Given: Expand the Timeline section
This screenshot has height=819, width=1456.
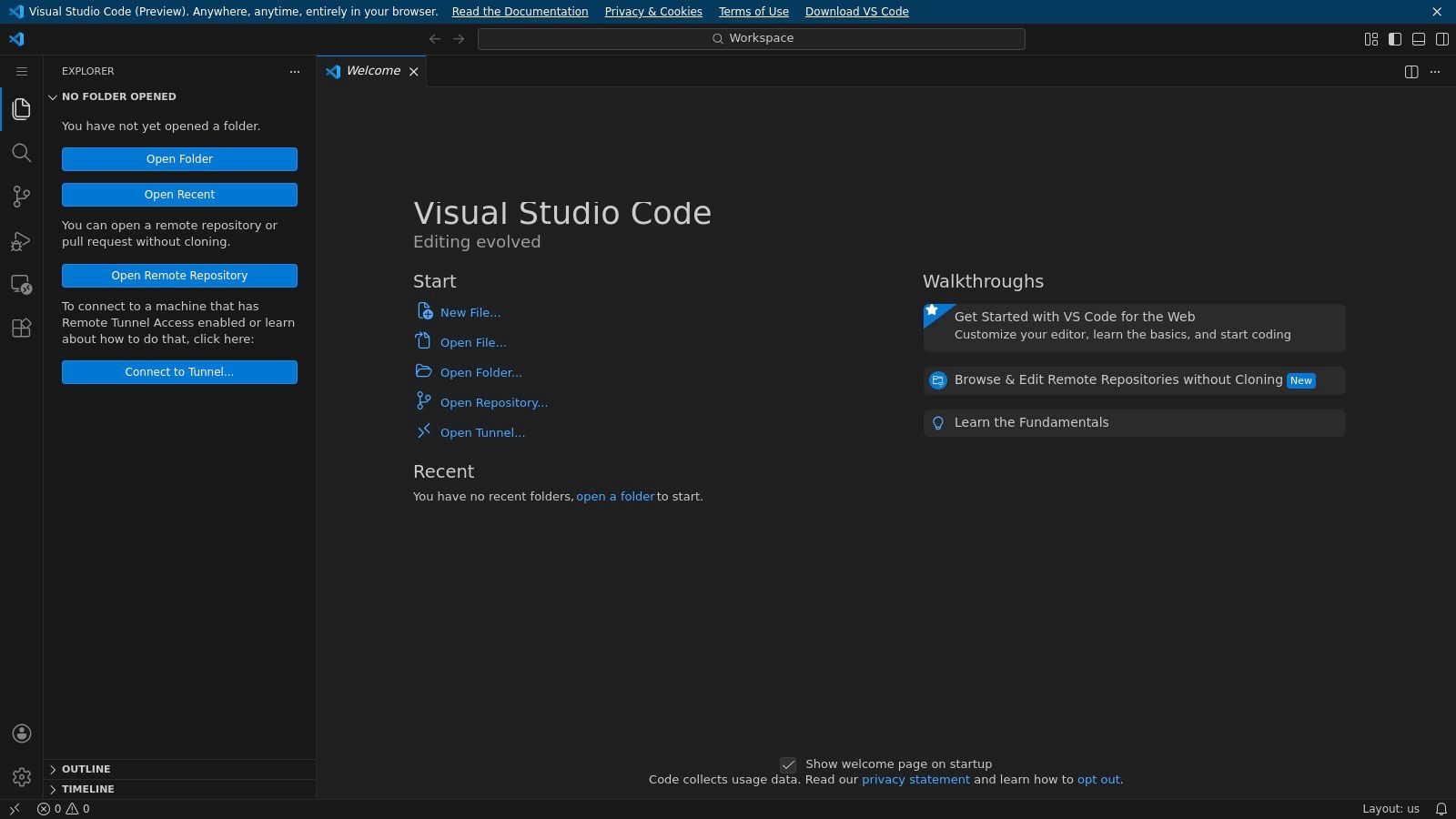Looking at the screenshot, I should coord(86,789).
